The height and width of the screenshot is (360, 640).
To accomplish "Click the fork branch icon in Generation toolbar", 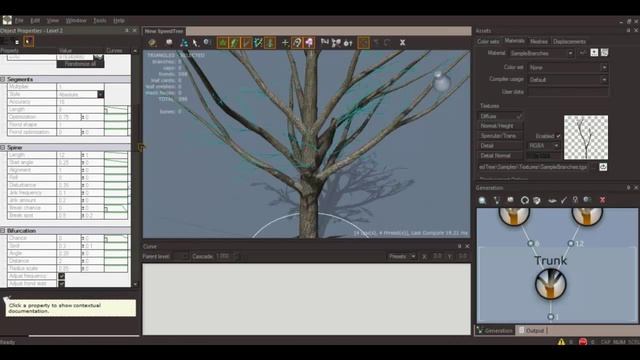I will click(496, 200).
